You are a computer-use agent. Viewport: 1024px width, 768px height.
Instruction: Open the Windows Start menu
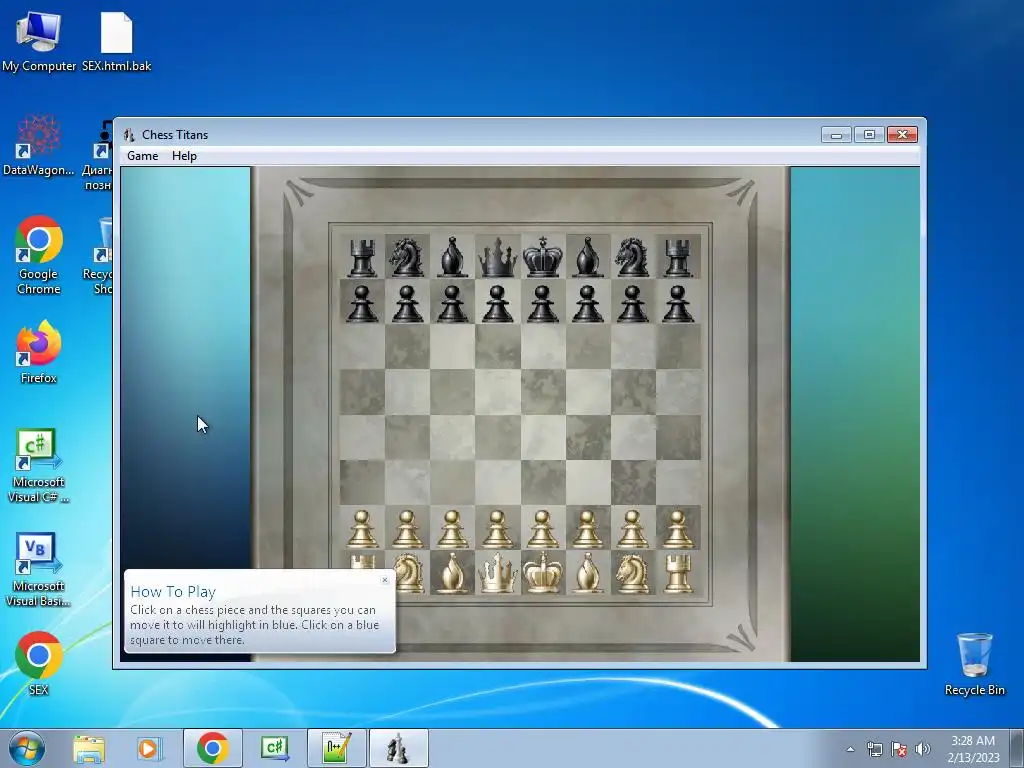click(26, 748)
